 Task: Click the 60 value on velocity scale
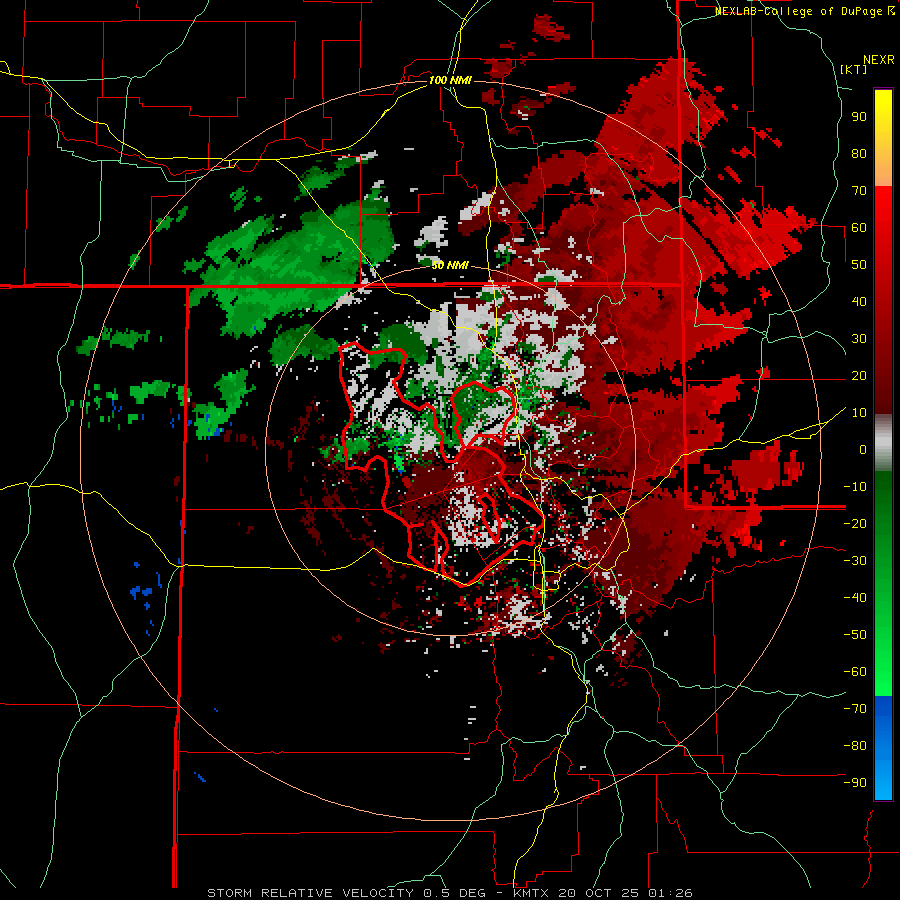pos(859,227)
